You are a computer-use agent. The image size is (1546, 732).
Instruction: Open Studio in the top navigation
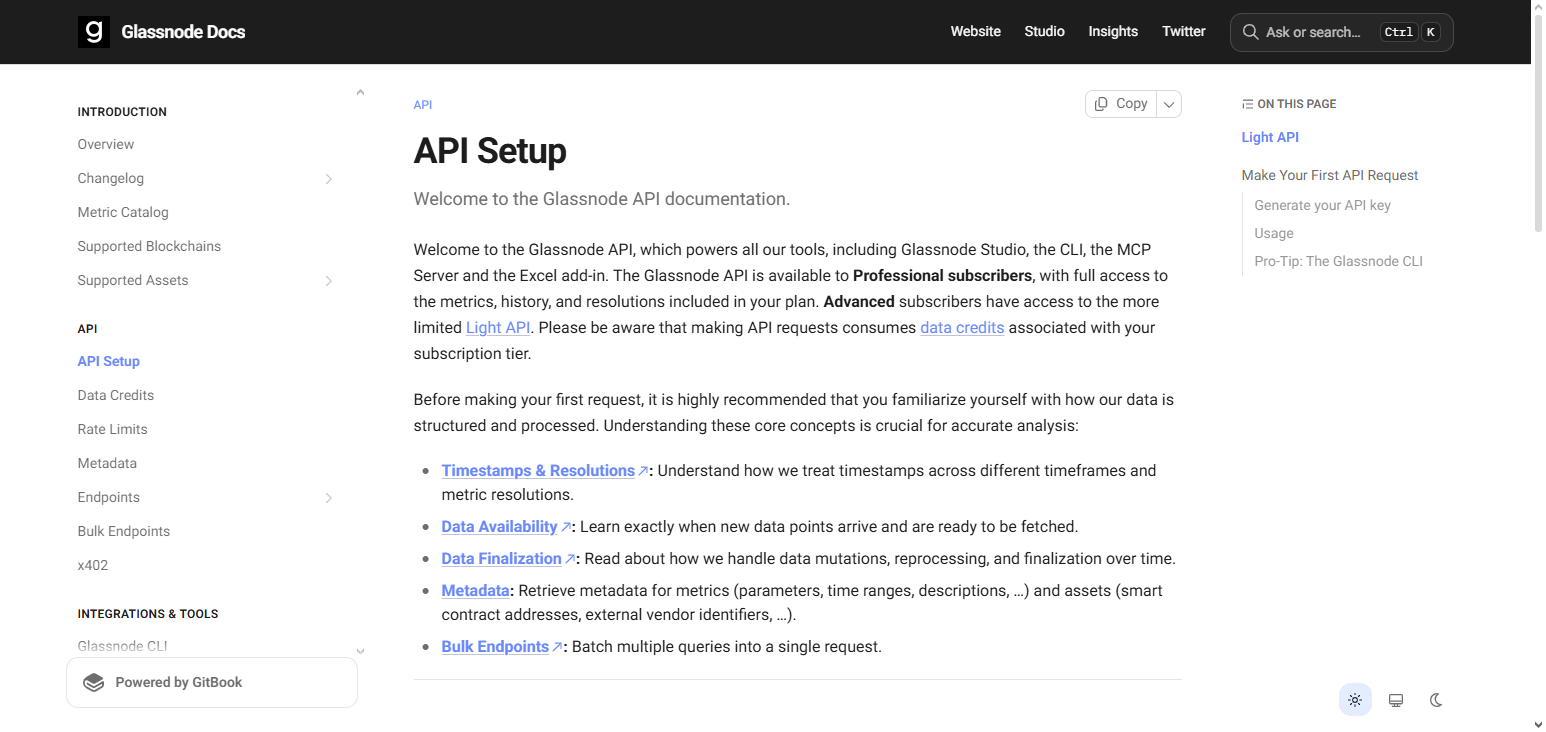point(1044,32)
